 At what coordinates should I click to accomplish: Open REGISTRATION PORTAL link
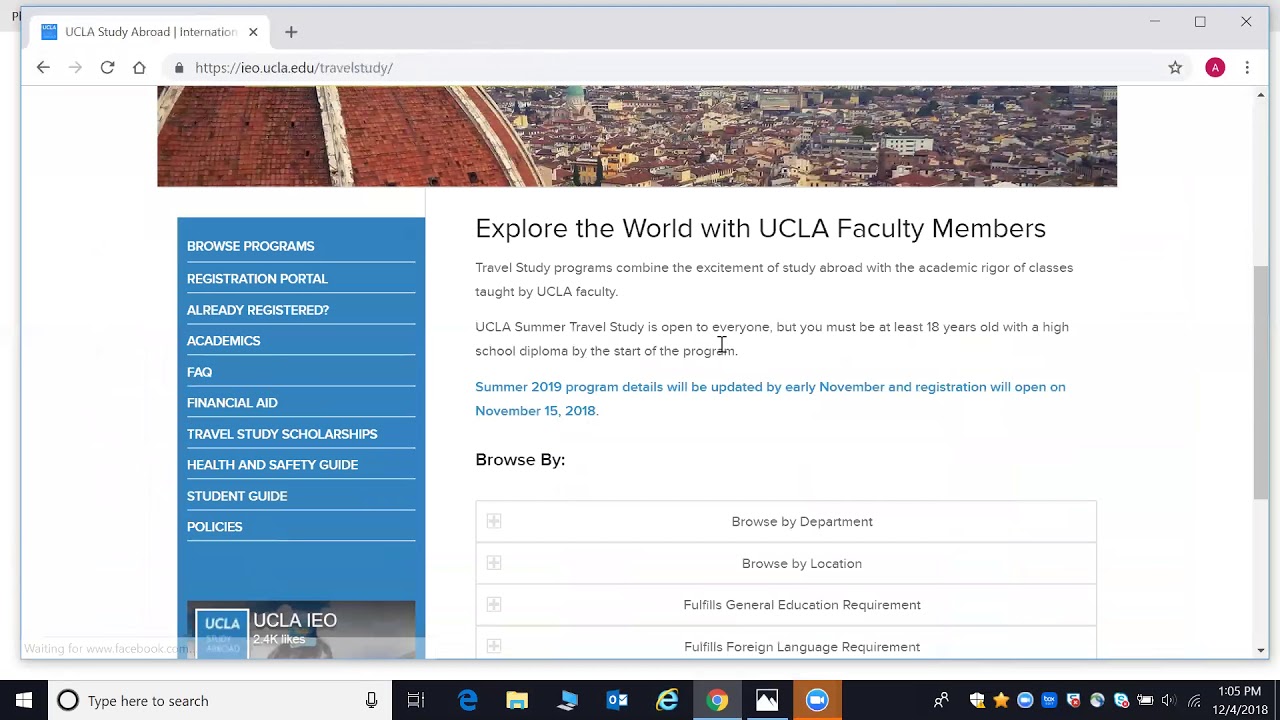click(x=257, y=279)
